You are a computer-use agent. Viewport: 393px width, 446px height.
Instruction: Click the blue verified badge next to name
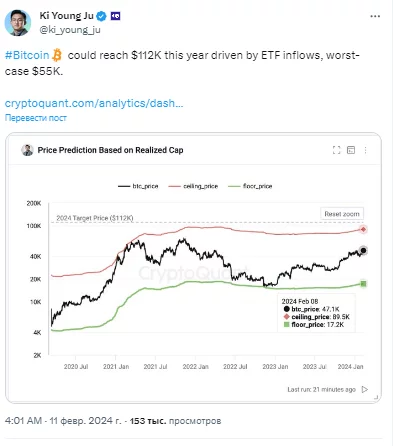pyautogui.click(x=101, y=16)
